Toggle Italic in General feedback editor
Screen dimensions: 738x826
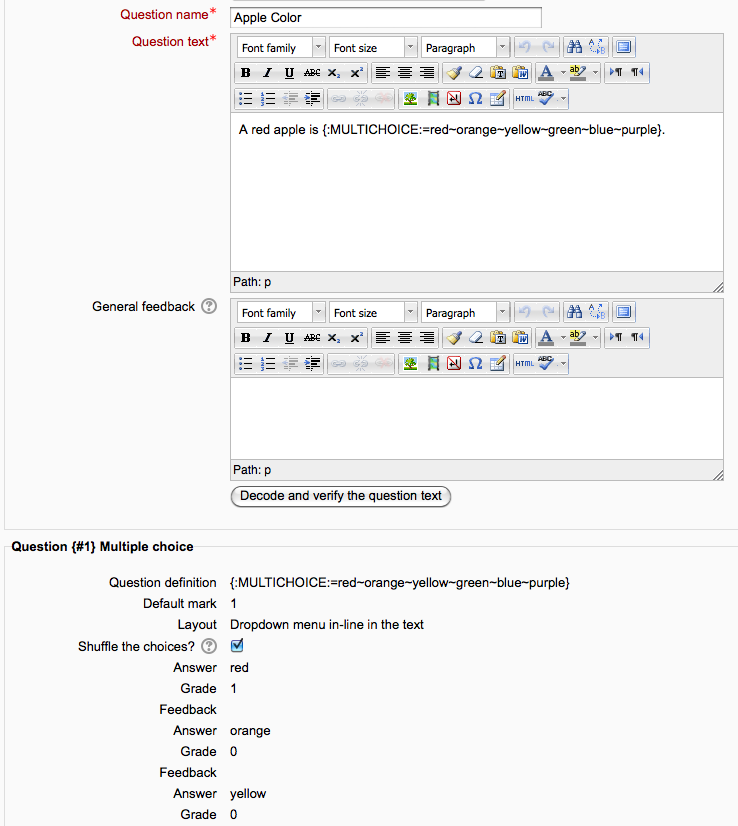268,338
